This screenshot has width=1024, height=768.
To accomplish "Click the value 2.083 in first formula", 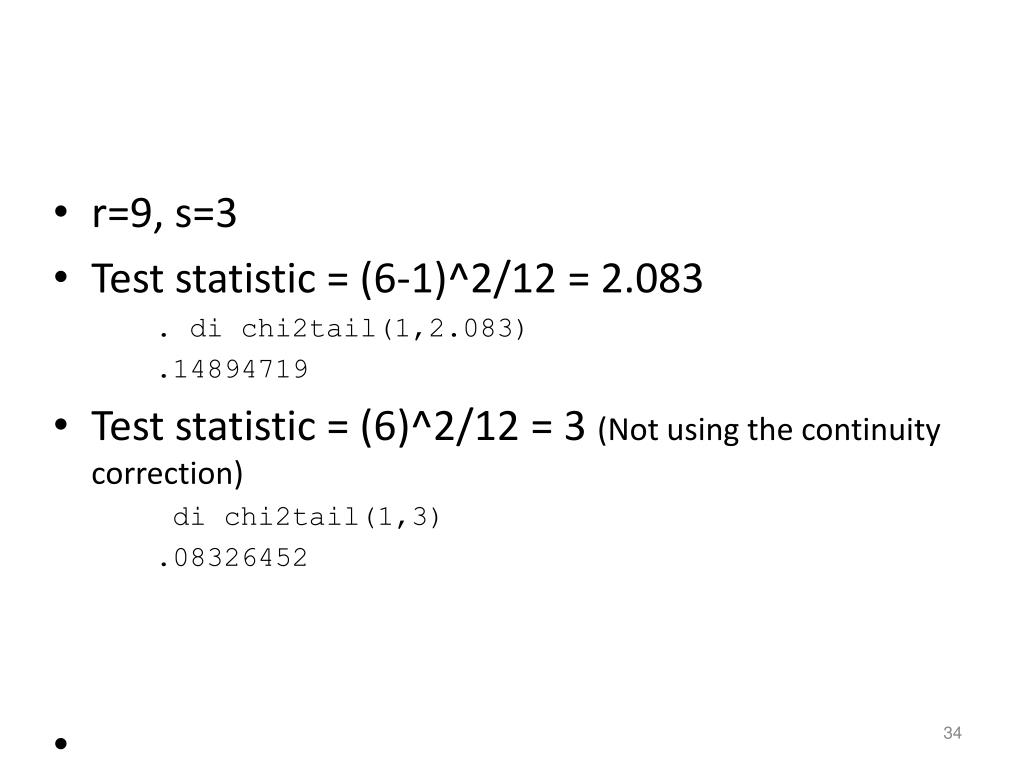I will pos(652,279).
